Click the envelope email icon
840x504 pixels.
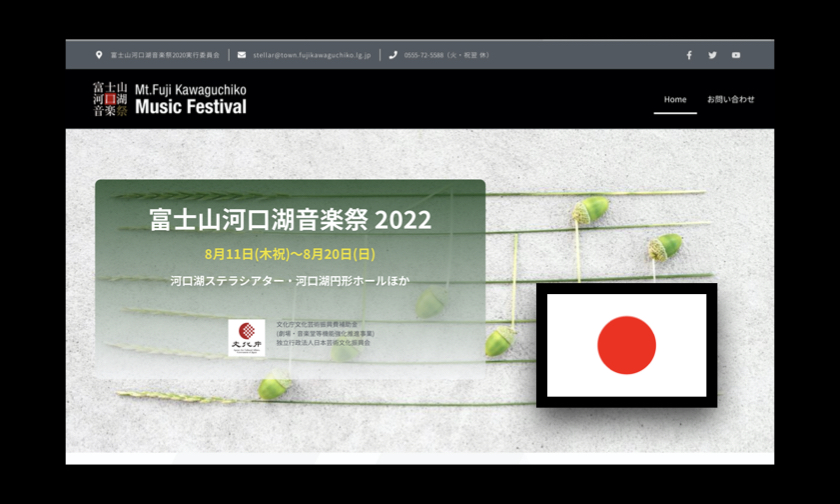point(242,55)
